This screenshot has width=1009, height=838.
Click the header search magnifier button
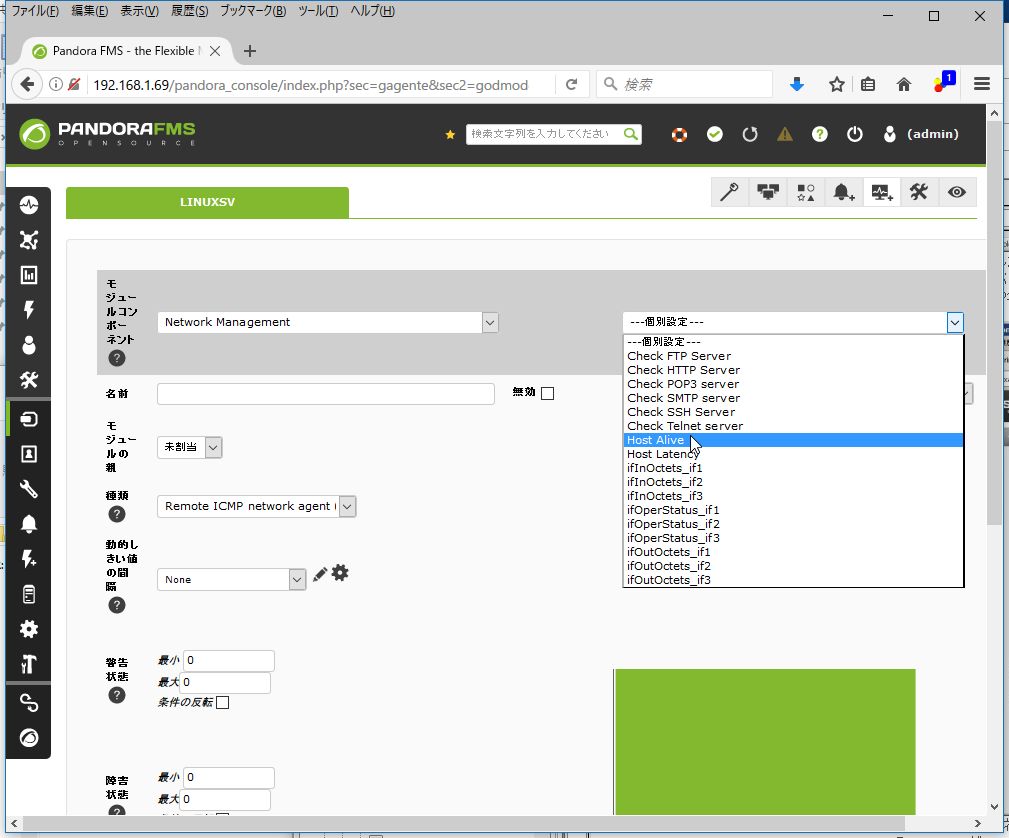[x=631, y=134]
